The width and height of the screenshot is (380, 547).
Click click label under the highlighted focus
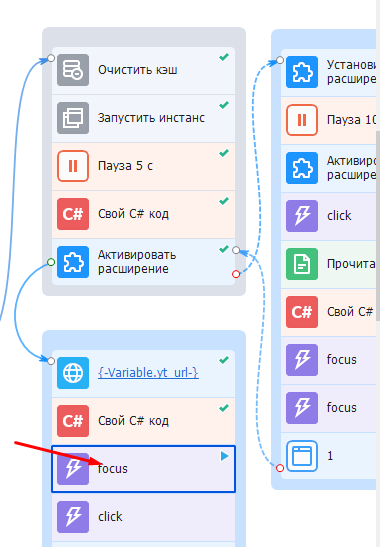coord(110,517)
